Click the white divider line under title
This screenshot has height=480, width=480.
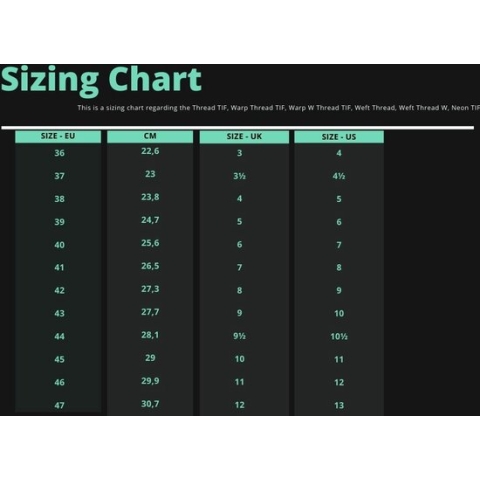coord(237,128)
